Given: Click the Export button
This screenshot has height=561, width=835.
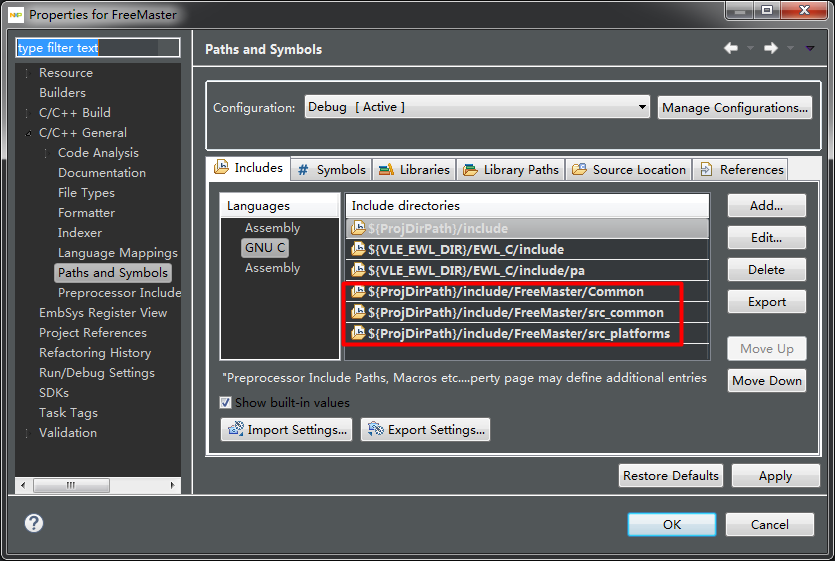Looking at the screenshot, I should pos(766,302).
